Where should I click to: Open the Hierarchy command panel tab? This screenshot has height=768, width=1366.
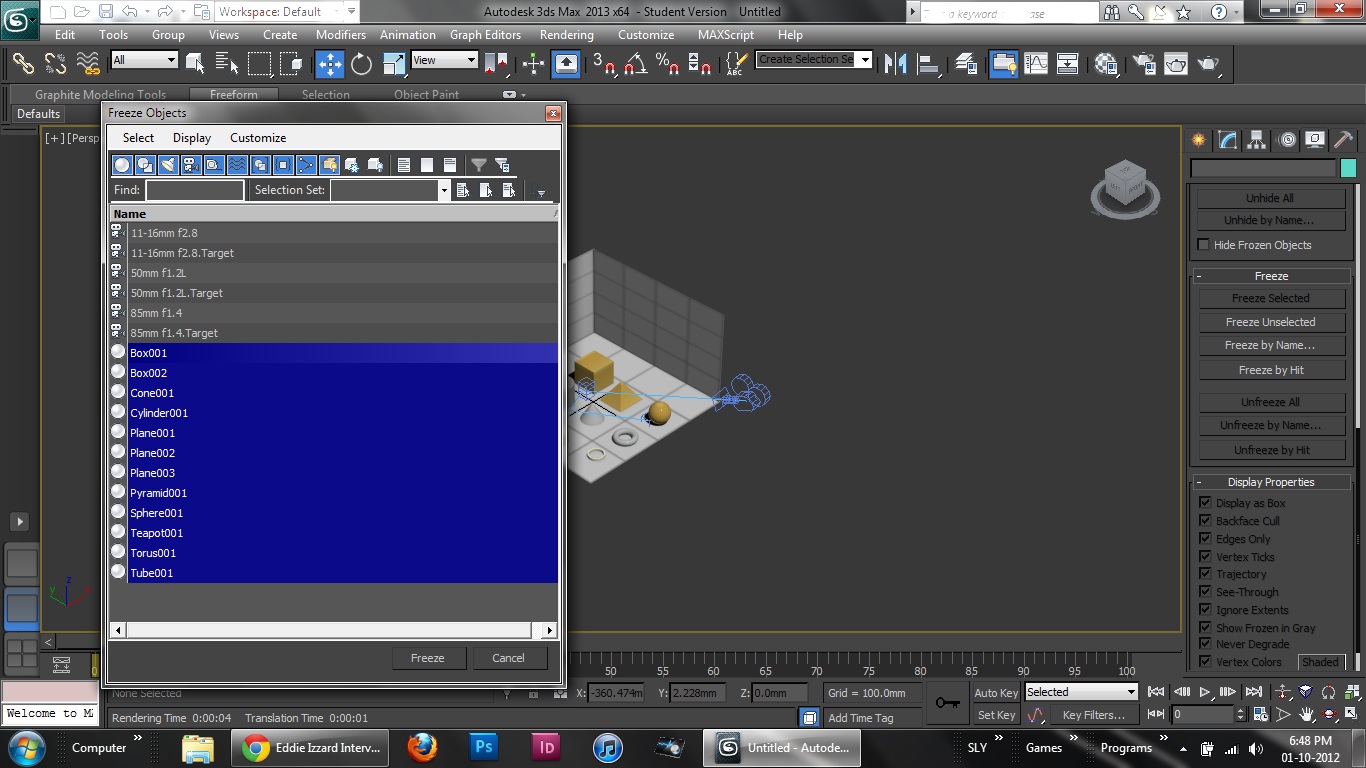[x=1258, y=140]
